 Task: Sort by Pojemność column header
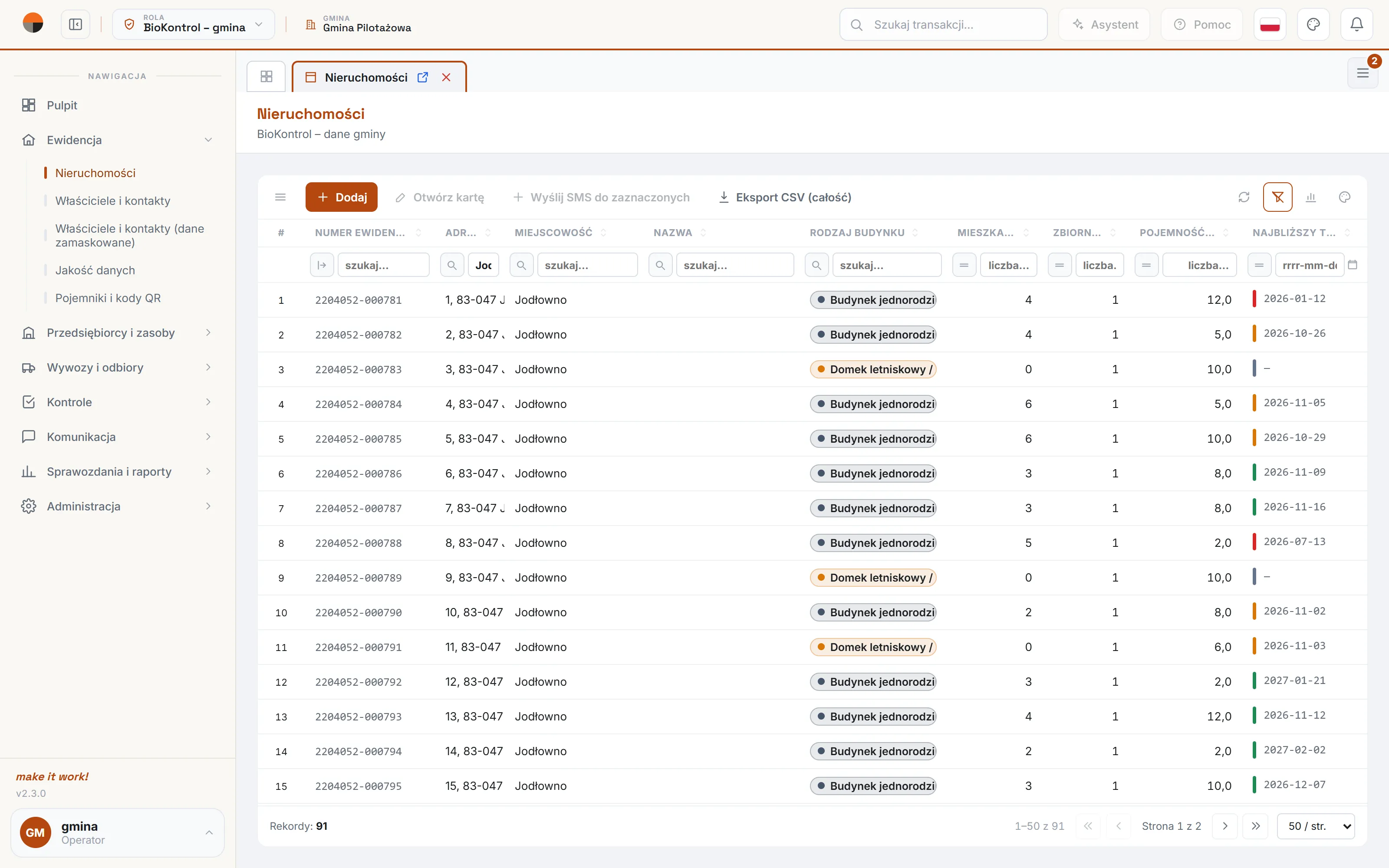point(1177,233)
